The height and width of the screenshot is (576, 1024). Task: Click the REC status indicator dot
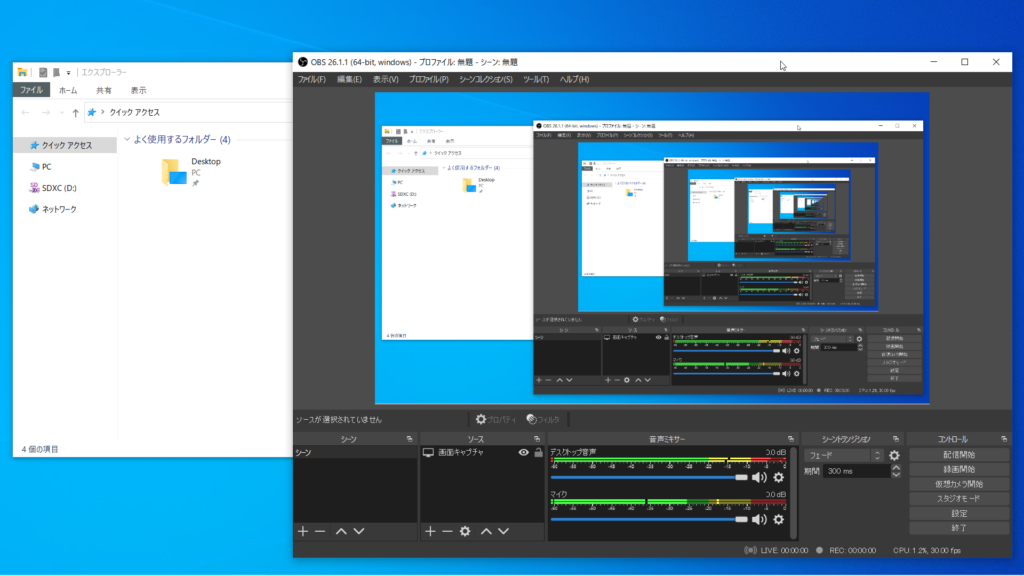coord(820,550)
